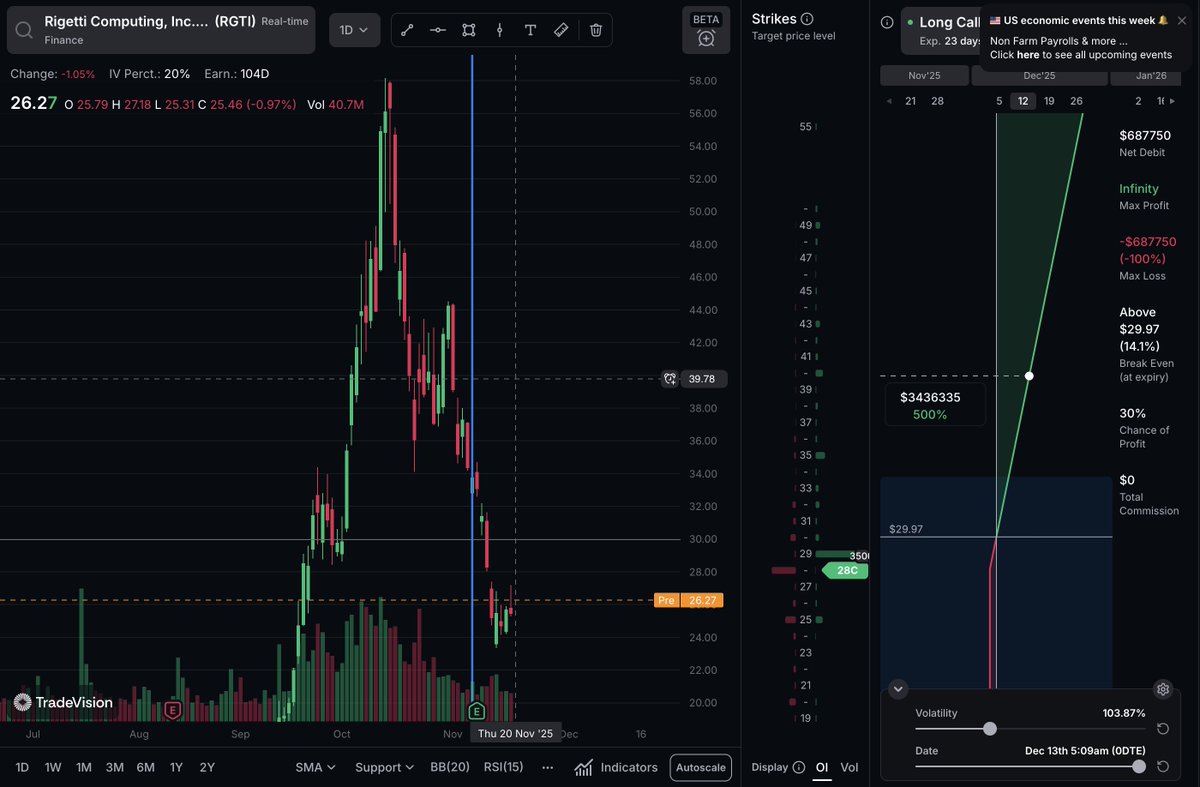
Task: Open the SMA dropdown
Action: pyautogui.click(x=315, y=767)
